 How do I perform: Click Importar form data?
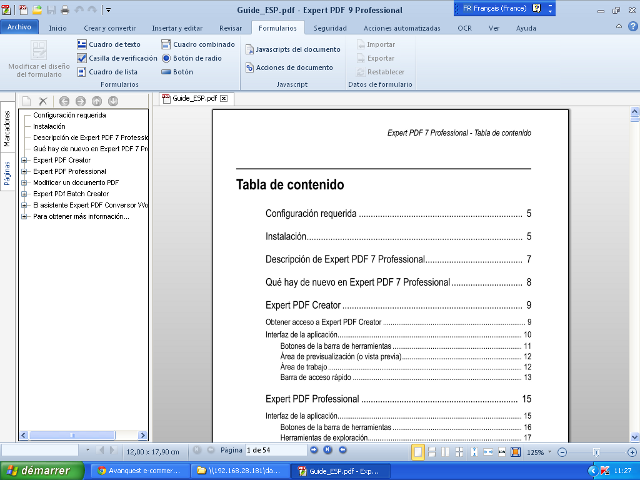coord(376,44)
